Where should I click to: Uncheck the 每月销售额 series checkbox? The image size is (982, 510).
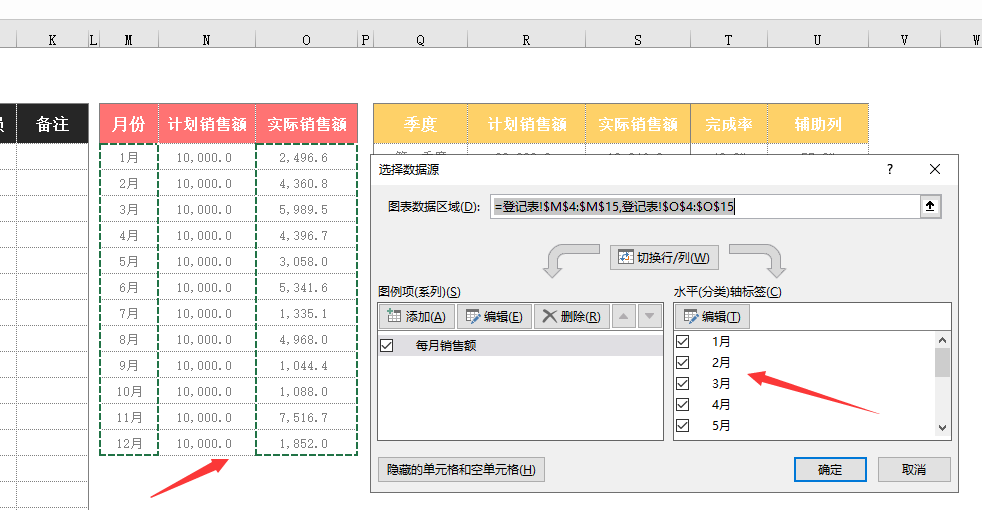pos(387,345)
